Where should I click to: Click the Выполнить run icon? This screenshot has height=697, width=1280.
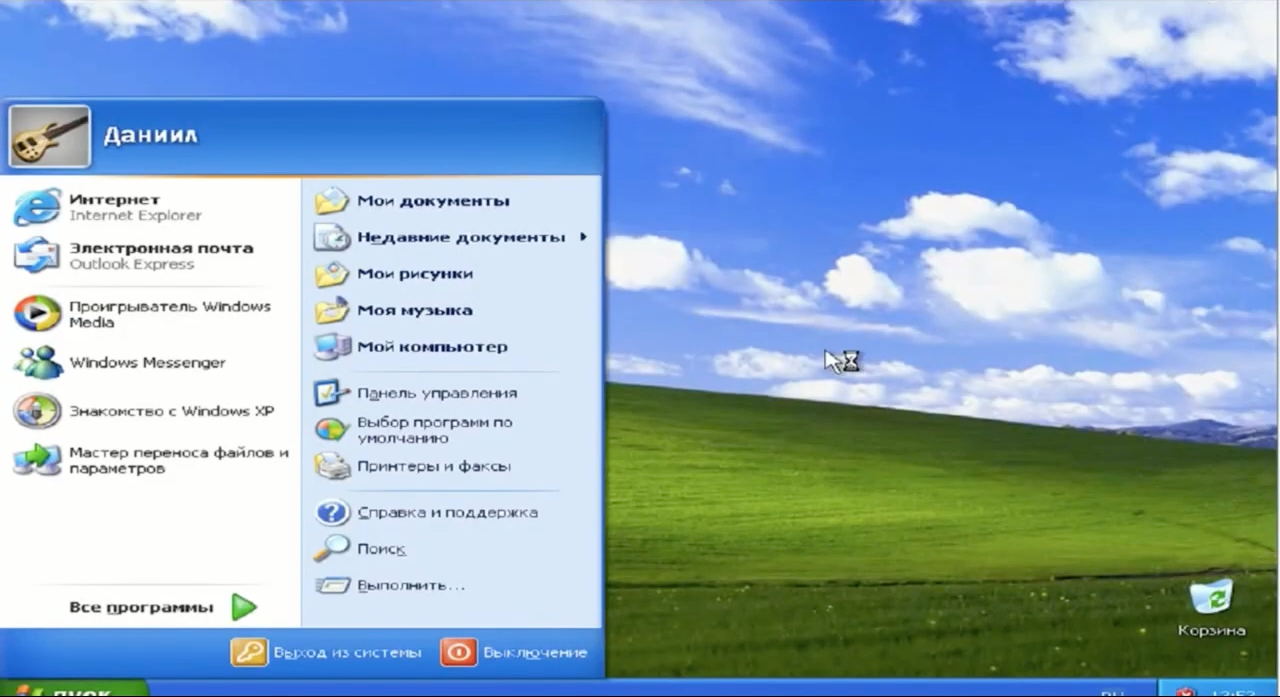pos(332,585)
